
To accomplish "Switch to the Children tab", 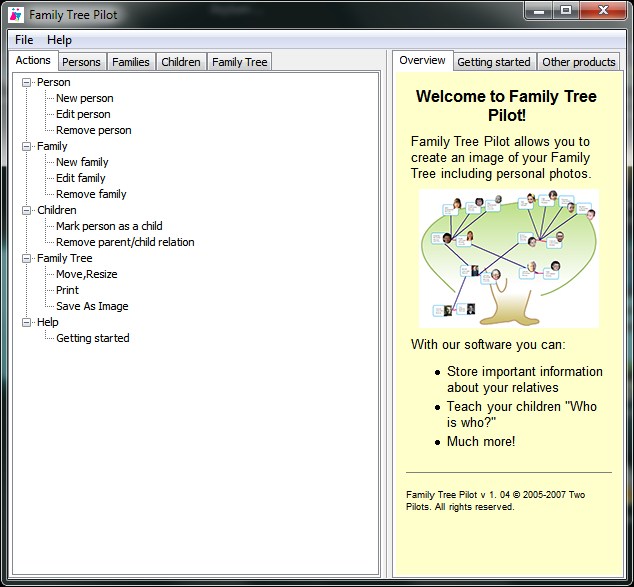I will (x=181, y=62).
